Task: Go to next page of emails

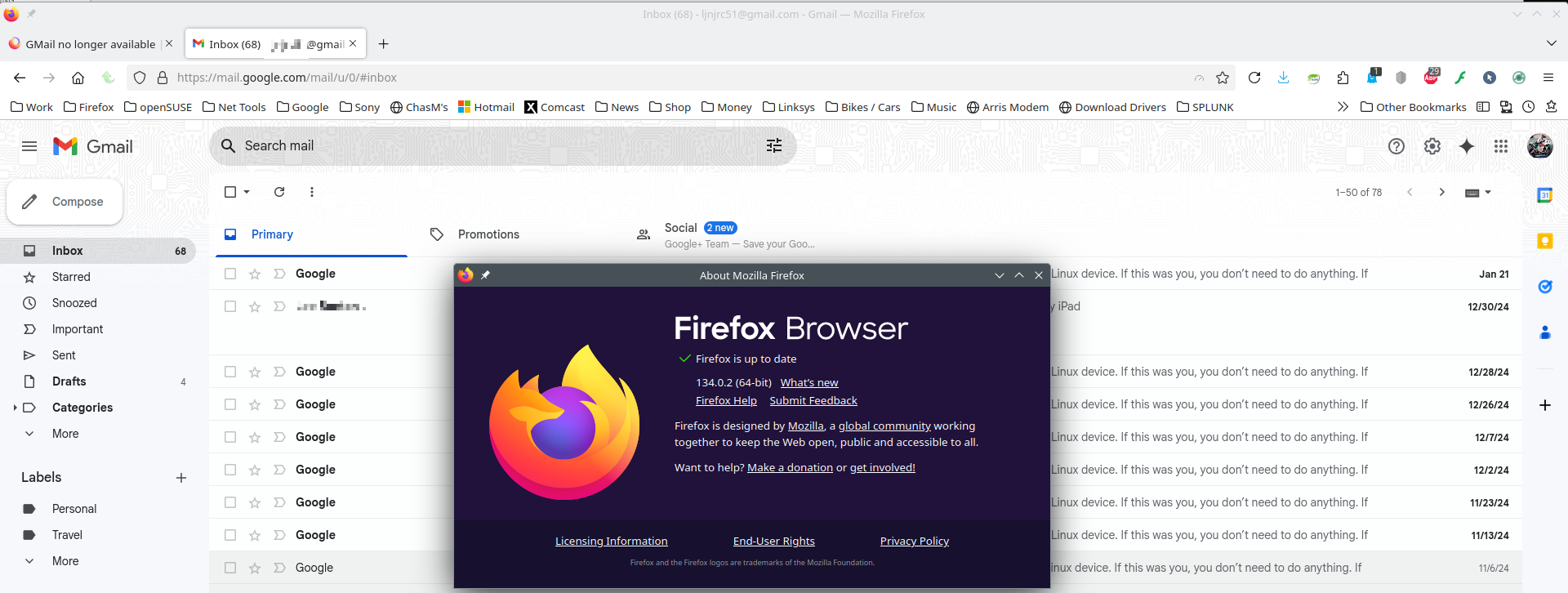Action: pyautogui.click(x=1442, y=192)
